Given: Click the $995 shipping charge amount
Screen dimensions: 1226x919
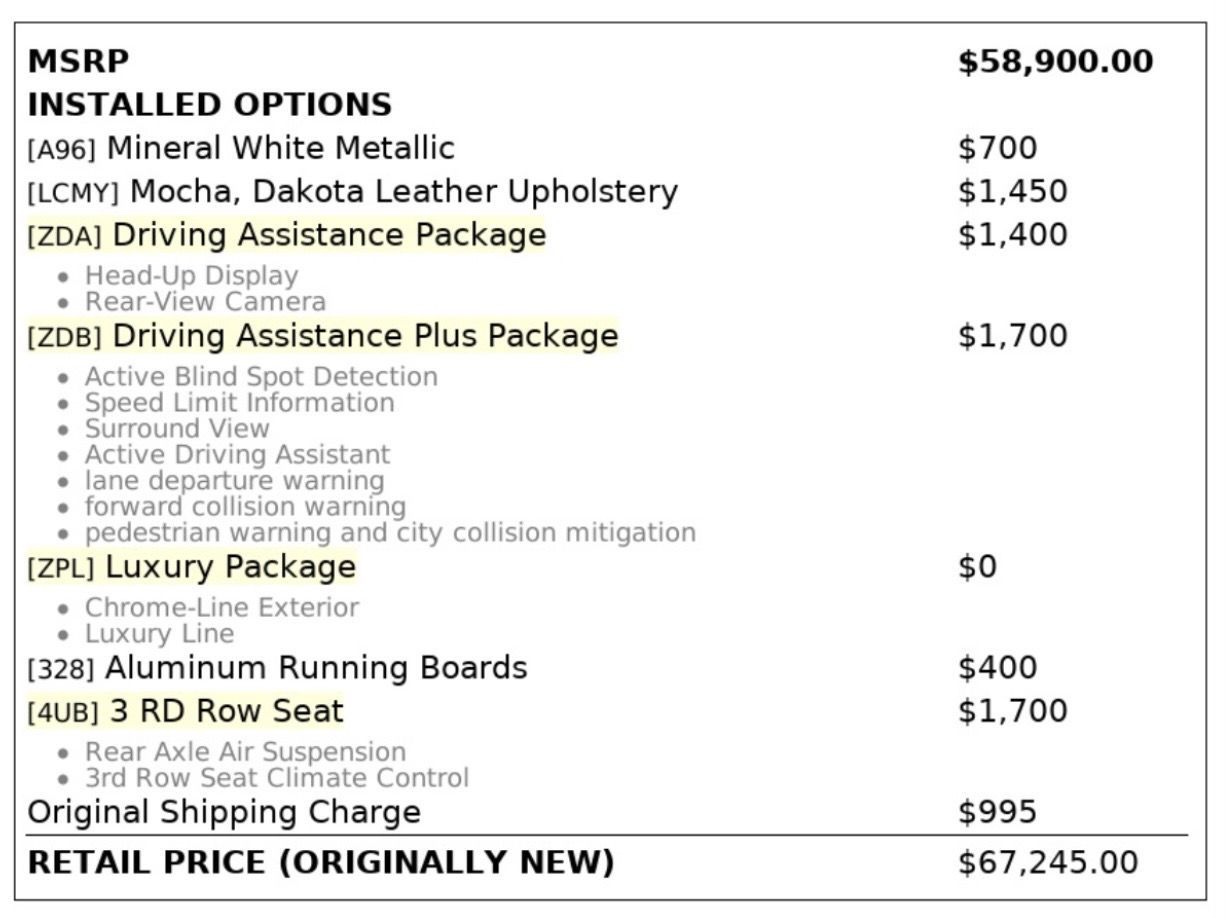Looking at the screenshot, I should tap(997, 811).
